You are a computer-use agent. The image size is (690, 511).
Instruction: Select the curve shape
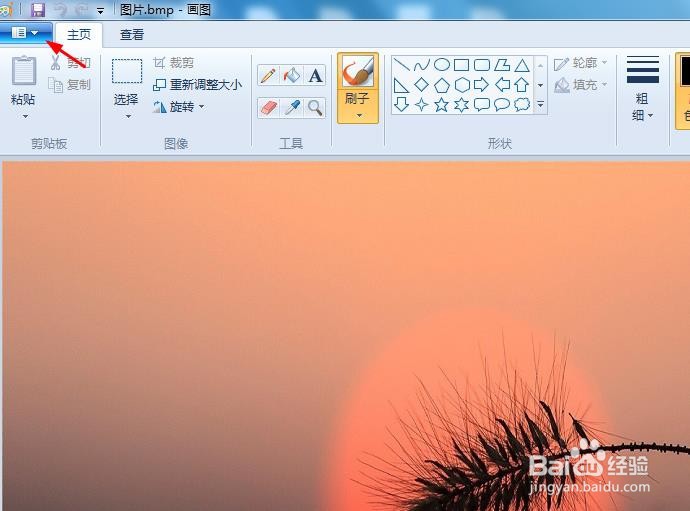pos(422,65)
